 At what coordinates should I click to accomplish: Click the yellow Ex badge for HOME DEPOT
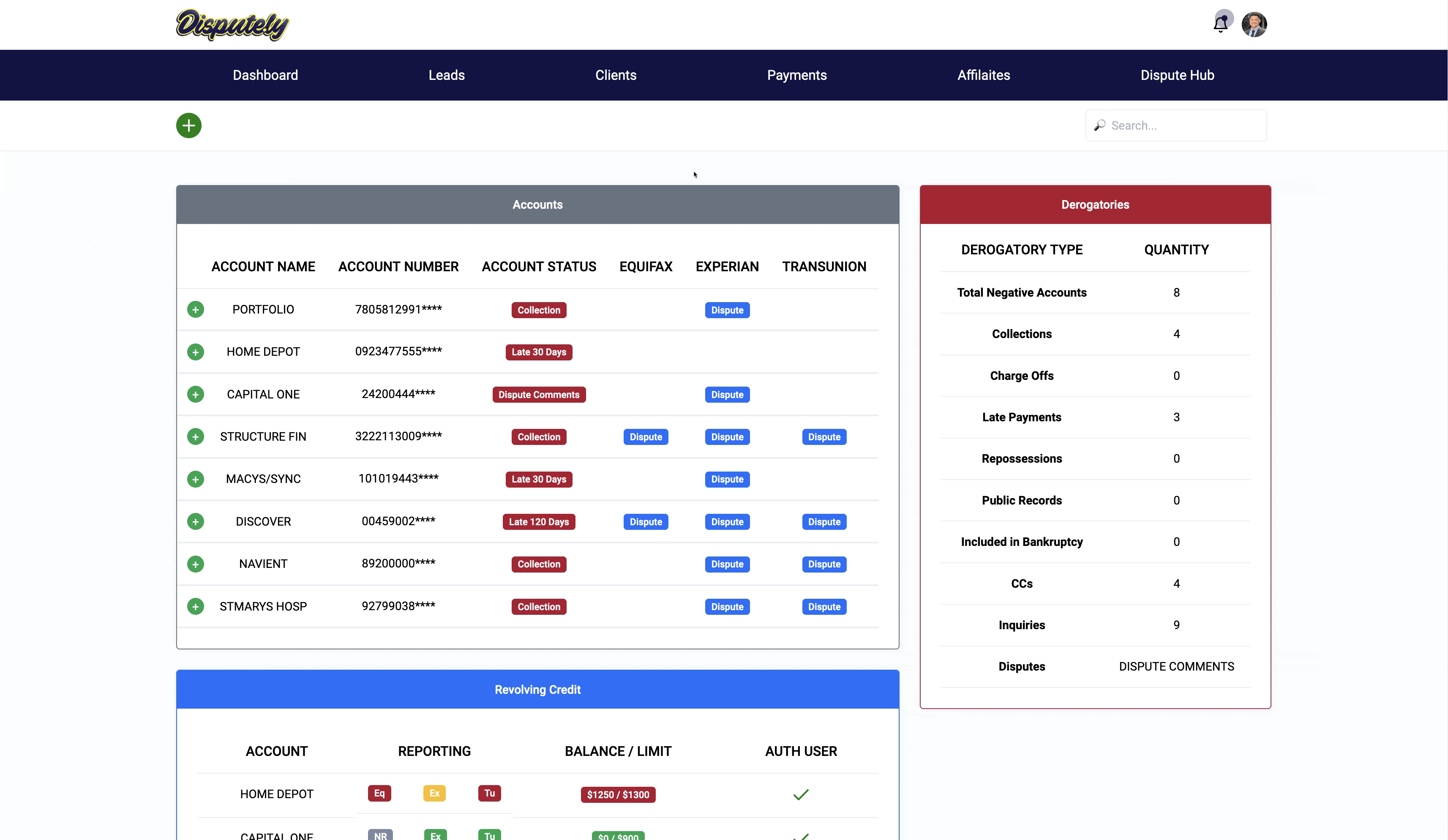434,794
